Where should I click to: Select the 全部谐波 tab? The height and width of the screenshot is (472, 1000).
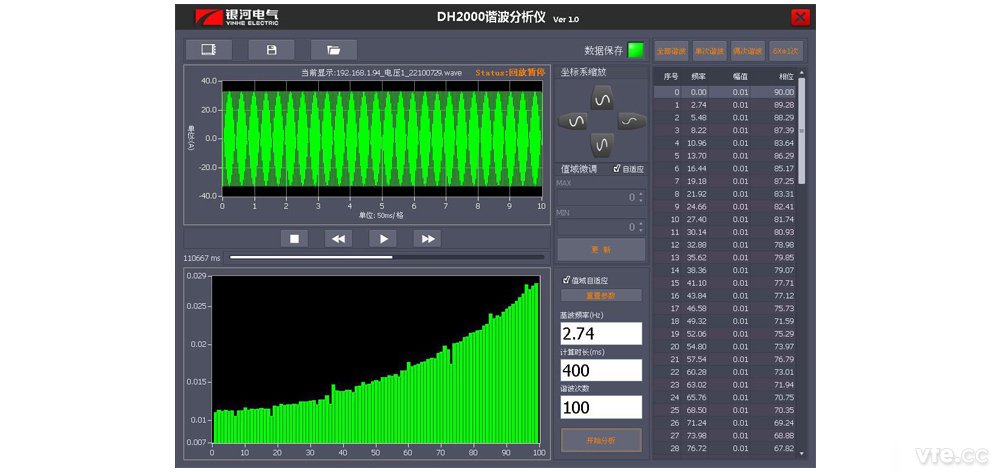[x=670, y=50]
